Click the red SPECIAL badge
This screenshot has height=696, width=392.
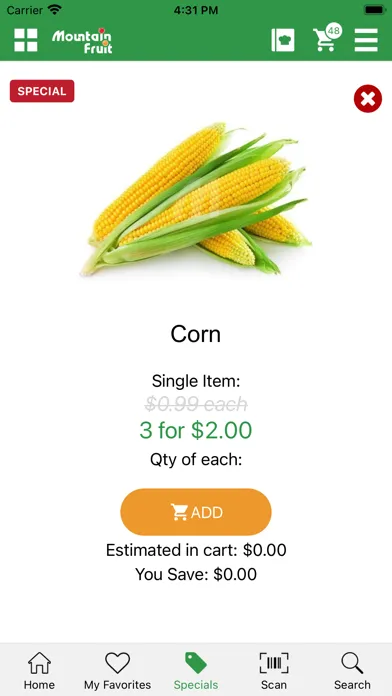pos(42,91)
